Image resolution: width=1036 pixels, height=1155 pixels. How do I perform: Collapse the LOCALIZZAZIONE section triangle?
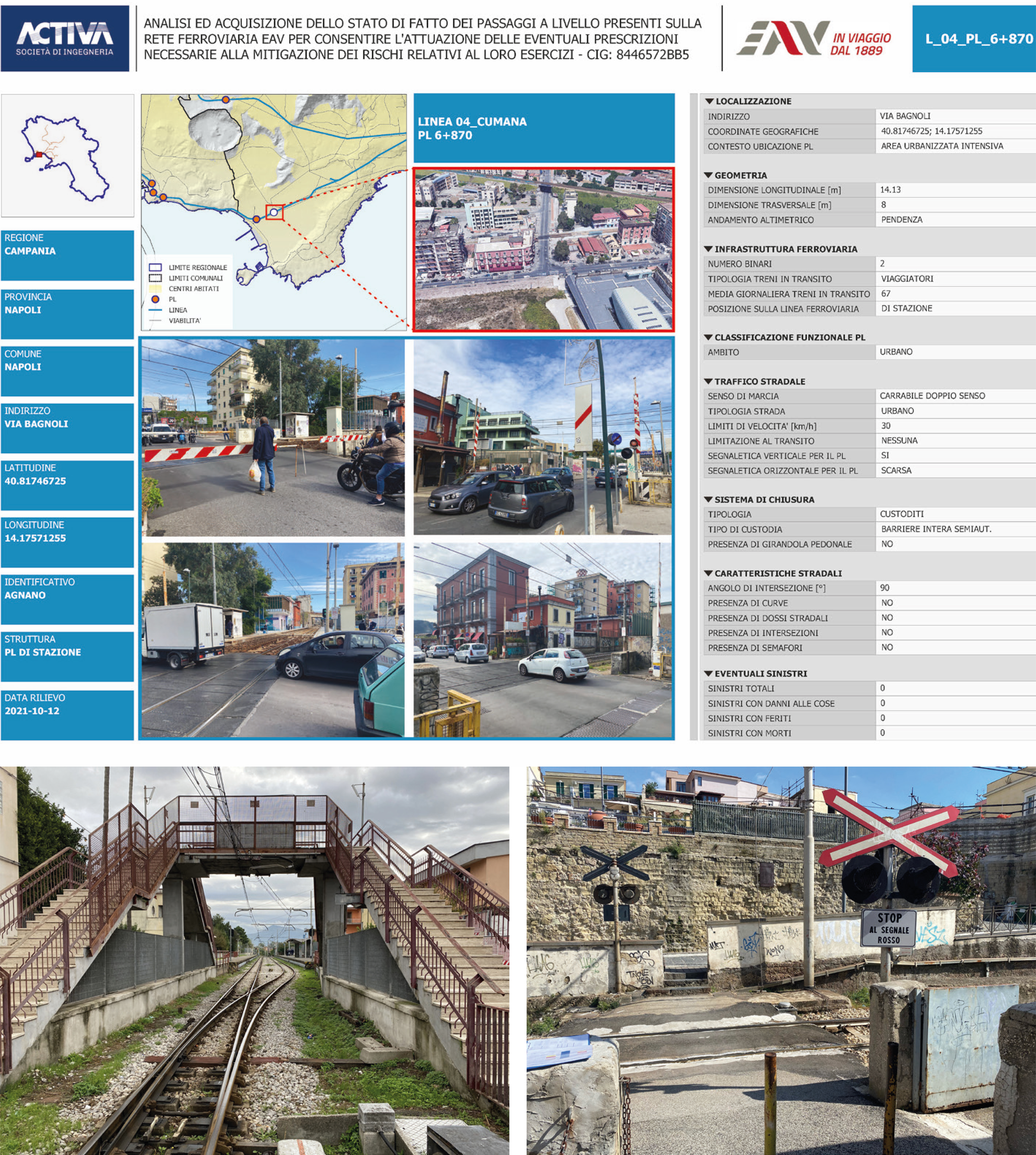coord(709,101)
